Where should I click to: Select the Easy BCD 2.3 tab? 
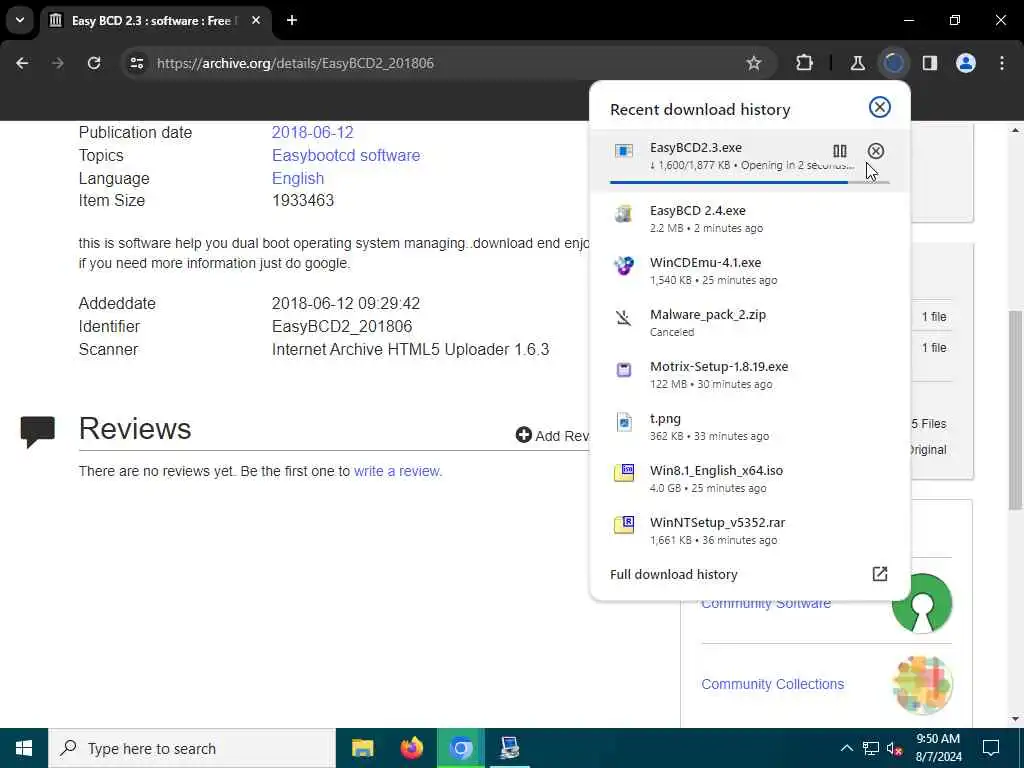click(155, 20)
